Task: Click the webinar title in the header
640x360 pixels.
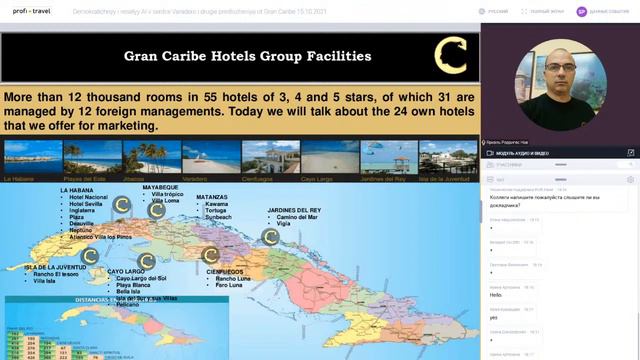Action: [x=200, y=12]
